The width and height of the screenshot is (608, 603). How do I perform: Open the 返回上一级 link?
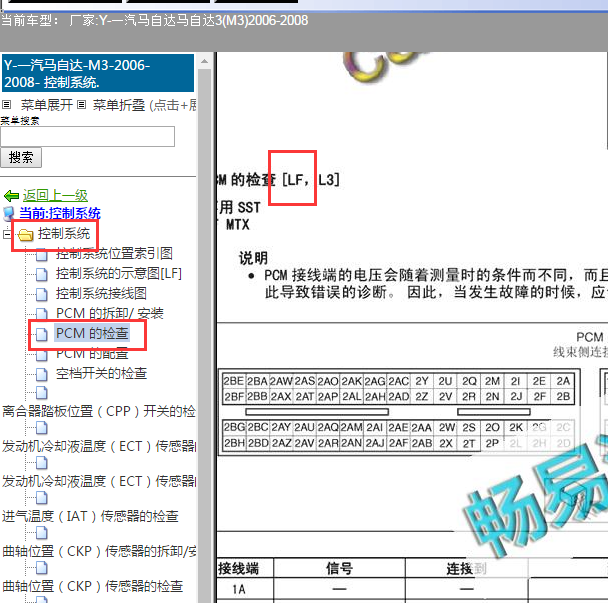click(55, 195)
